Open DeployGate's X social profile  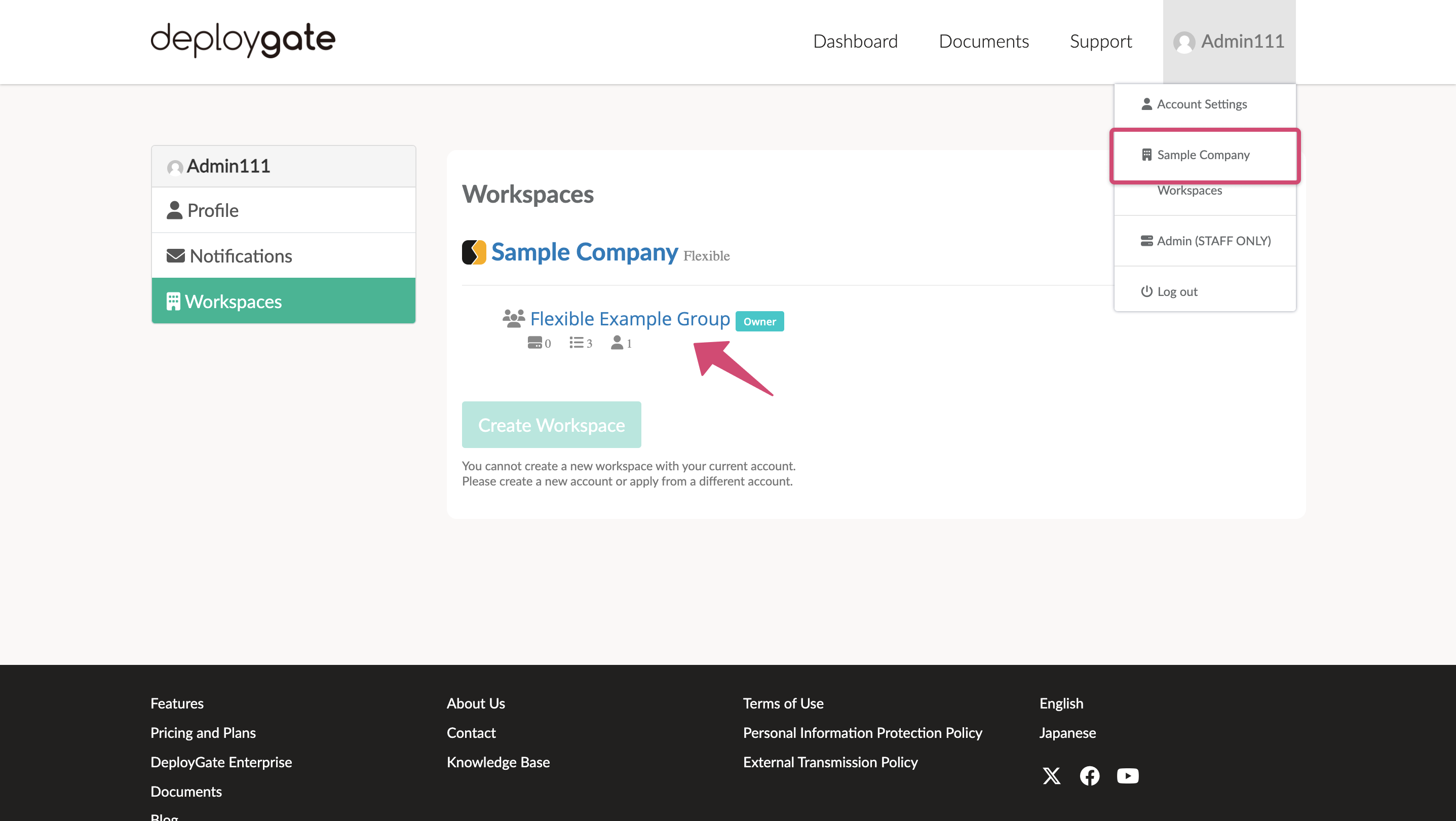(x=1052, y=776)
